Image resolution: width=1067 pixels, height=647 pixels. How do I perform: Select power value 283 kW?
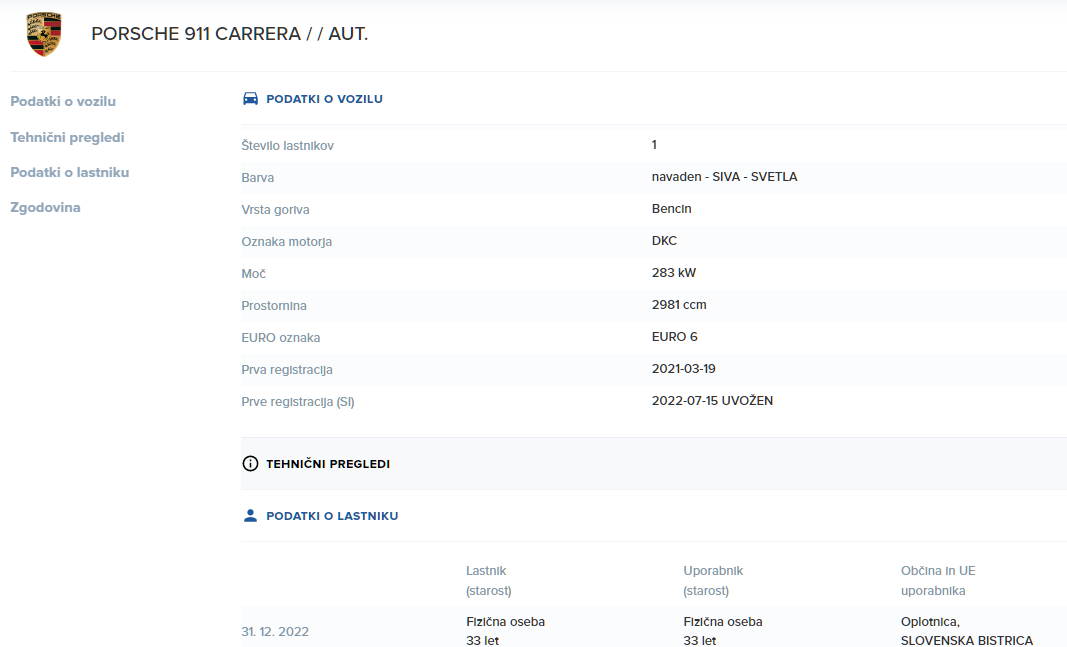coord(674,273)
